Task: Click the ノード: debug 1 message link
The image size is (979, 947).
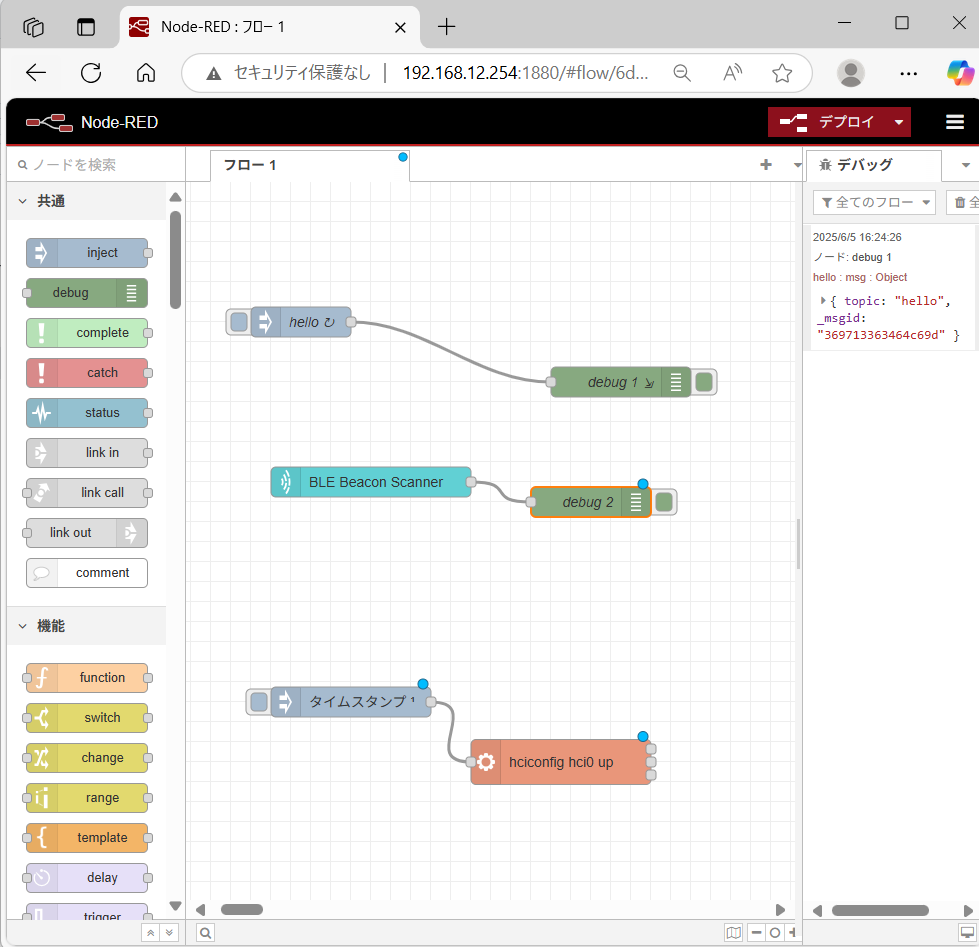Action: [852, 257]
